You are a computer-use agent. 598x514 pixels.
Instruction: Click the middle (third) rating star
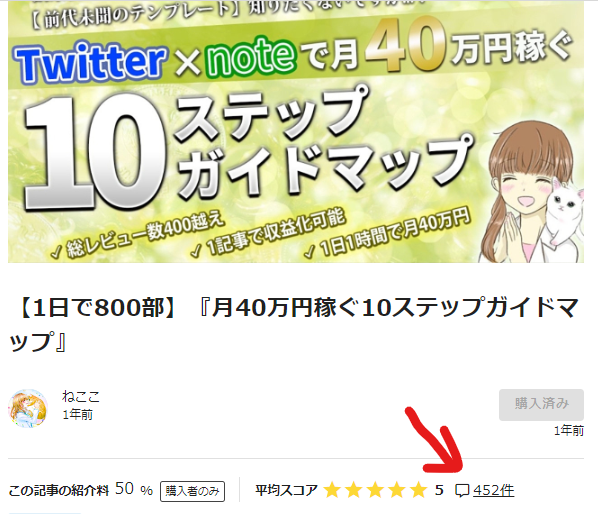click(x=375, y=490)
